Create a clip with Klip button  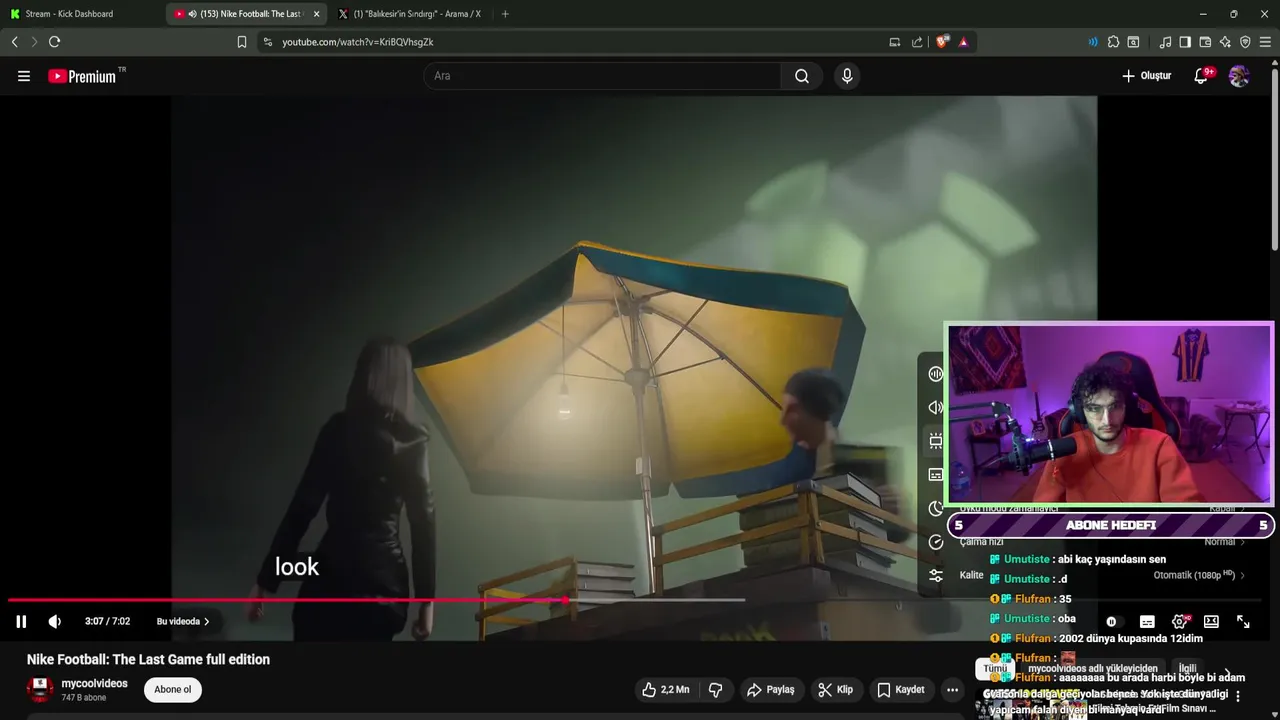[x=835, y=689]
